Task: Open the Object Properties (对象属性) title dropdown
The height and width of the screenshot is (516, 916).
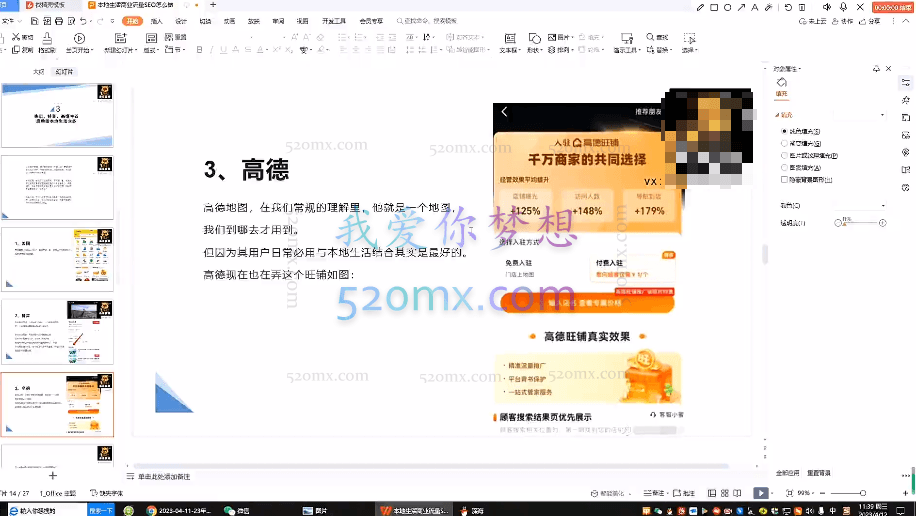Action: click(787, 69)
